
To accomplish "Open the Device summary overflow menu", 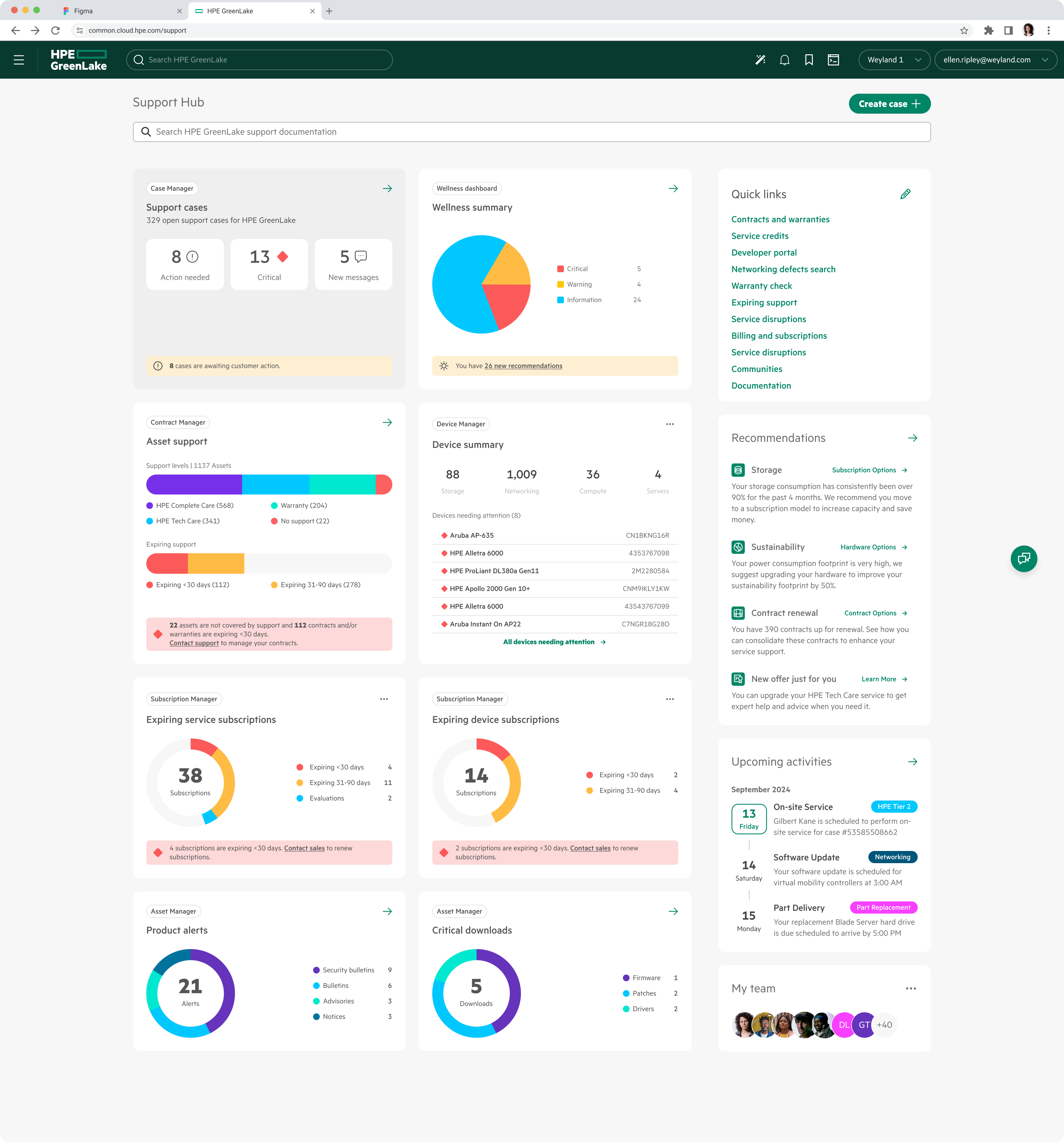I will tap(669, 424).
